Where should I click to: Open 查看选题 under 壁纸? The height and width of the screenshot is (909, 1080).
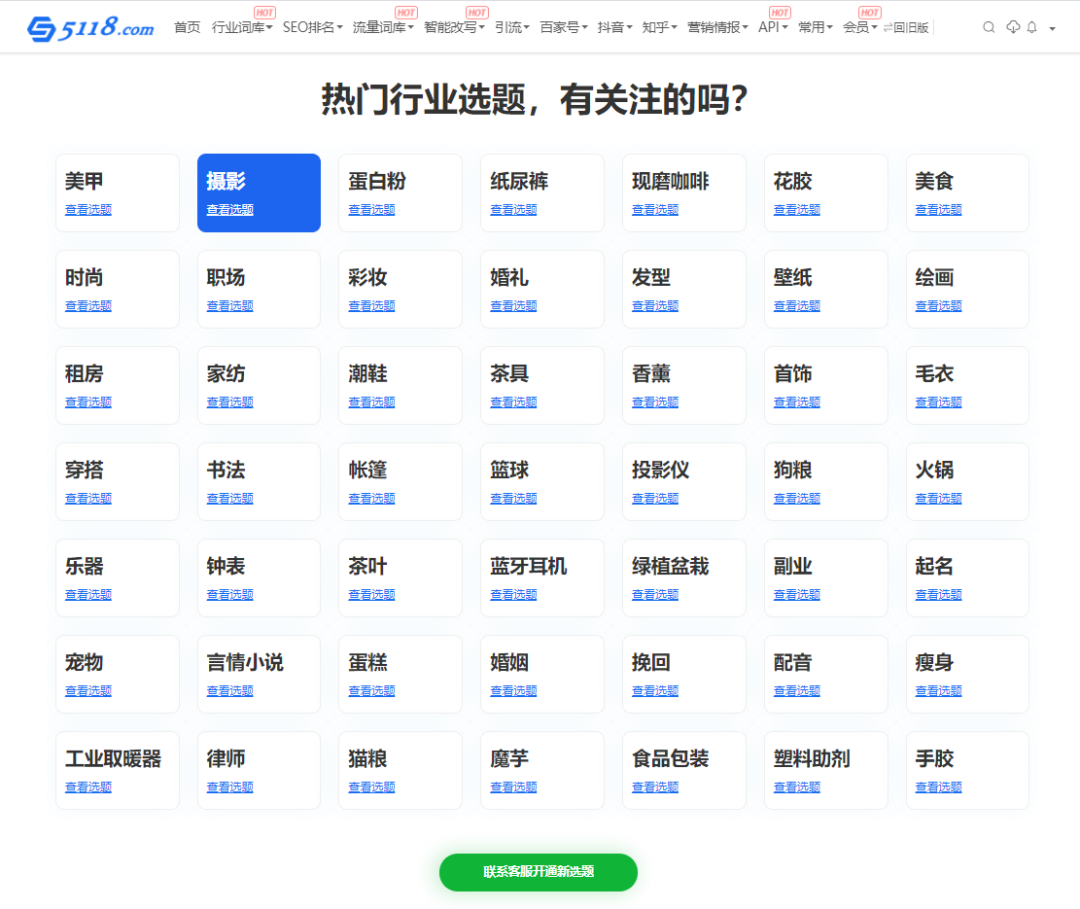pos(797,306)
